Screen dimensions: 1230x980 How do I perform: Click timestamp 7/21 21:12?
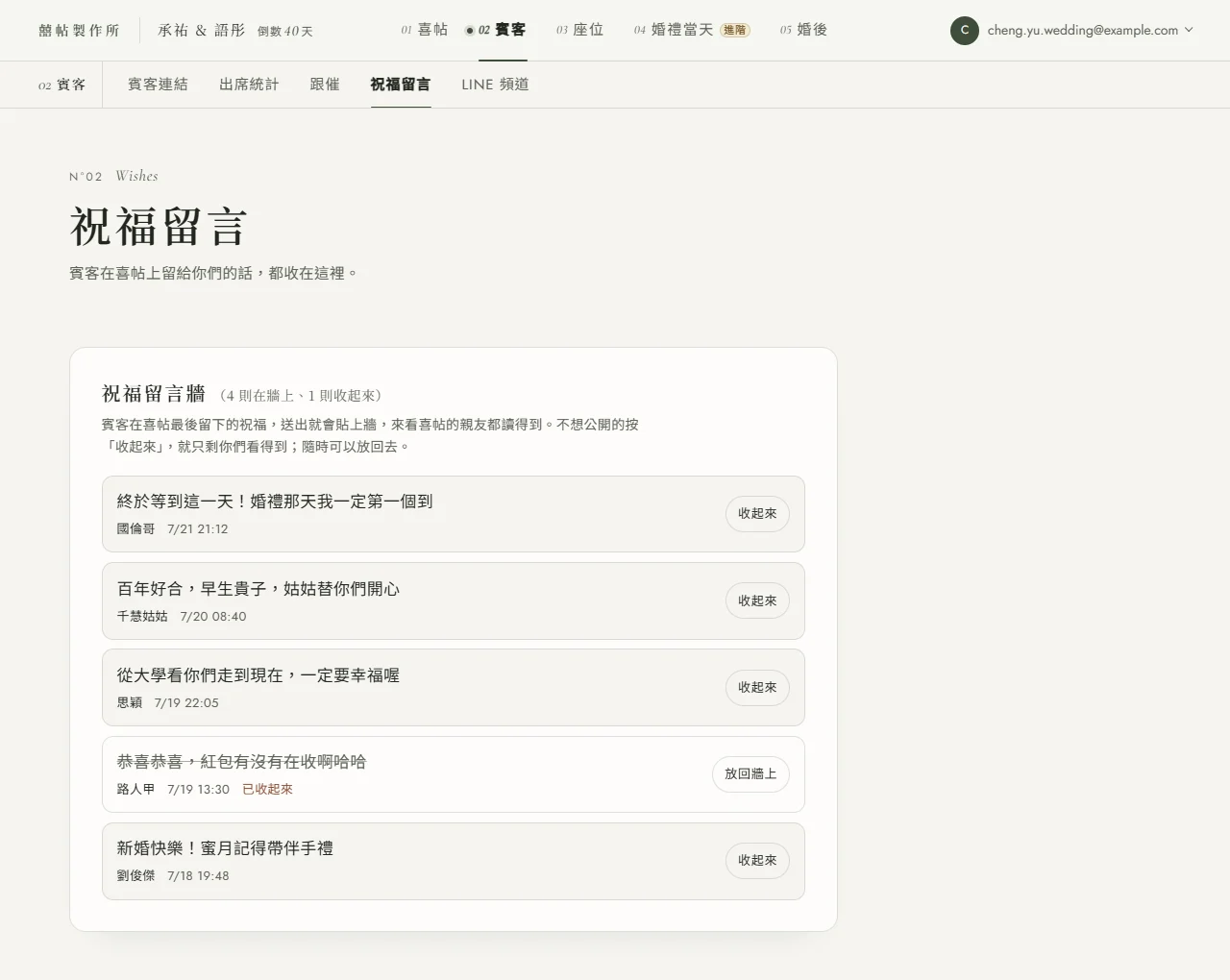click(198, 529)
